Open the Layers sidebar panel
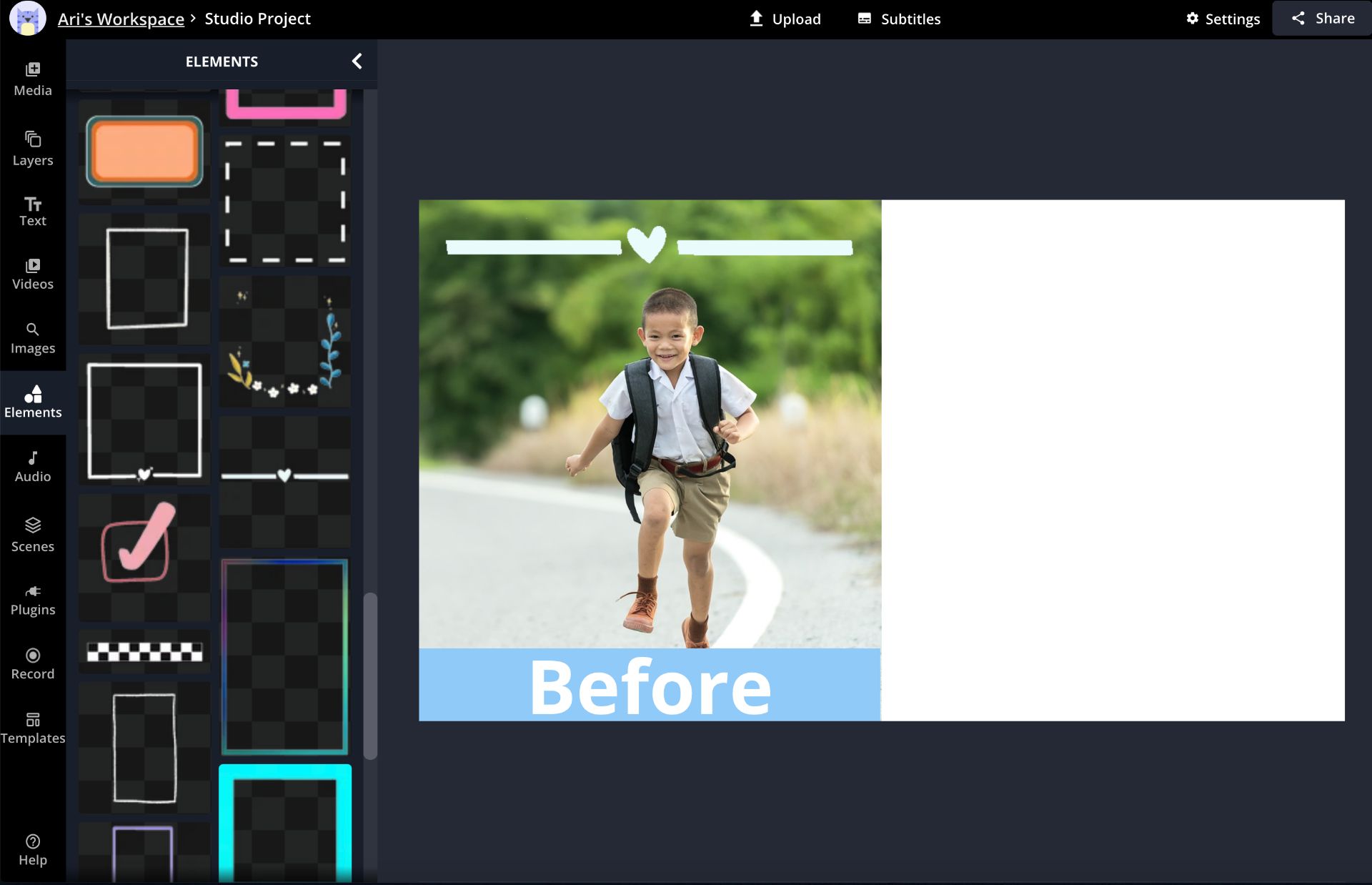Image resolution: width=1372 pixels, height=885 pixels. (33, 148)
